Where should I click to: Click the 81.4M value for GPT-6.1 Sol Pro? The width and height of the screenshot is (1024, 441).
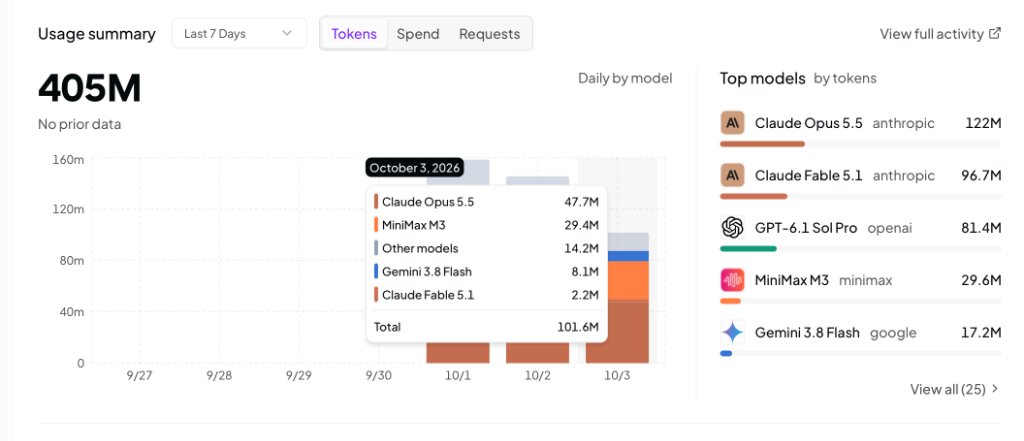pos(981,228)
